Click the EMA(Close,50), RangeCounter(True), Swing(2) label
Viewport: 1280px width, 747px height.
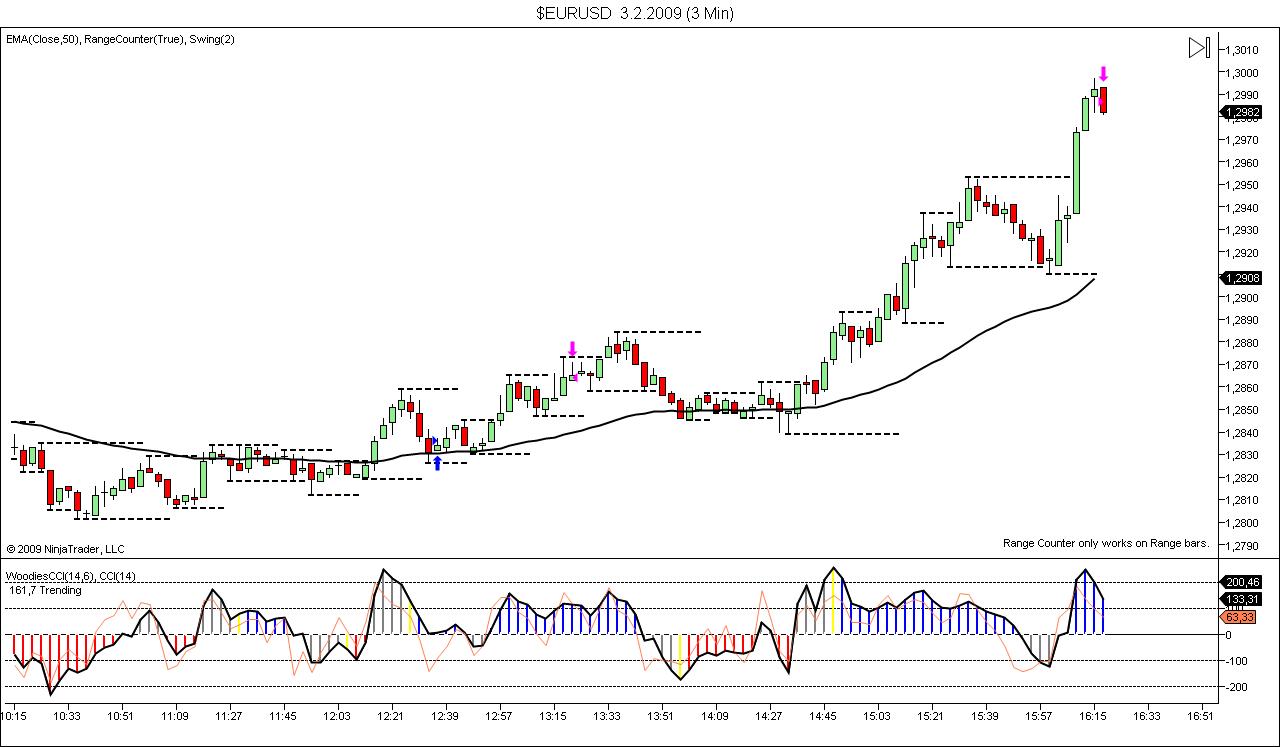tap(121, 39)
